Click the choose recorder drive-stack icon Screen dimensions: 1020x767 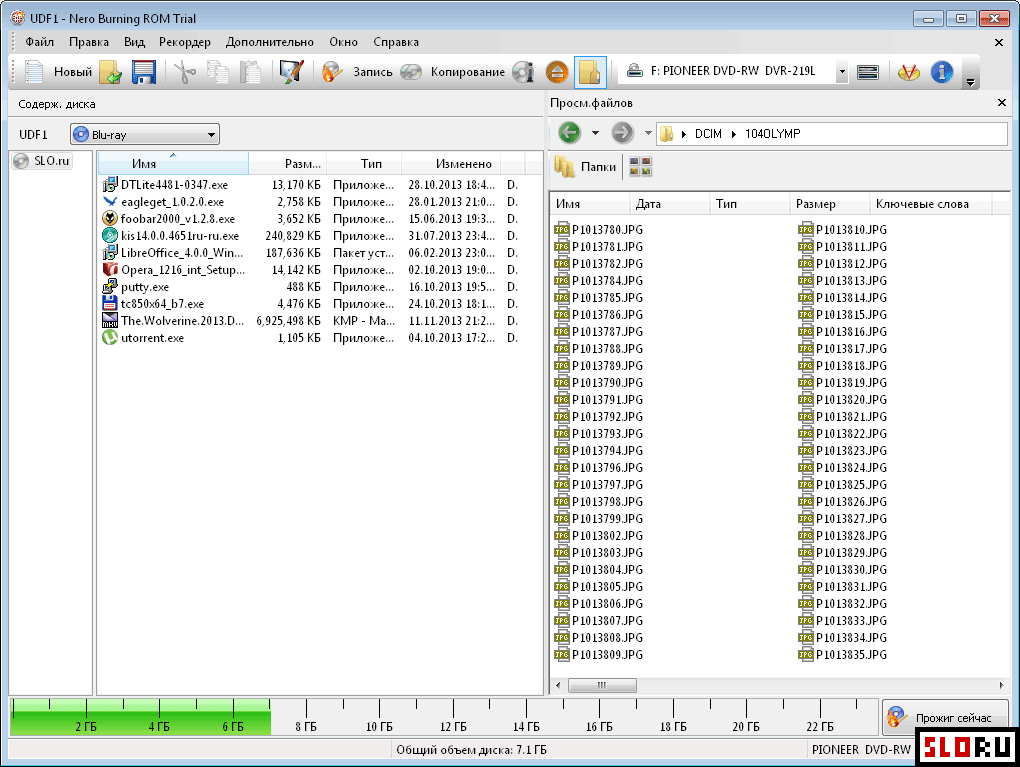(x=868, y=72)
